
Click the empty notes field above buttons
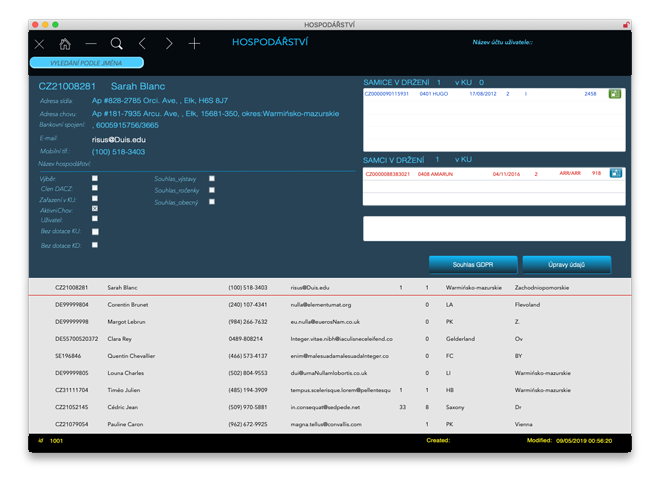494,229
